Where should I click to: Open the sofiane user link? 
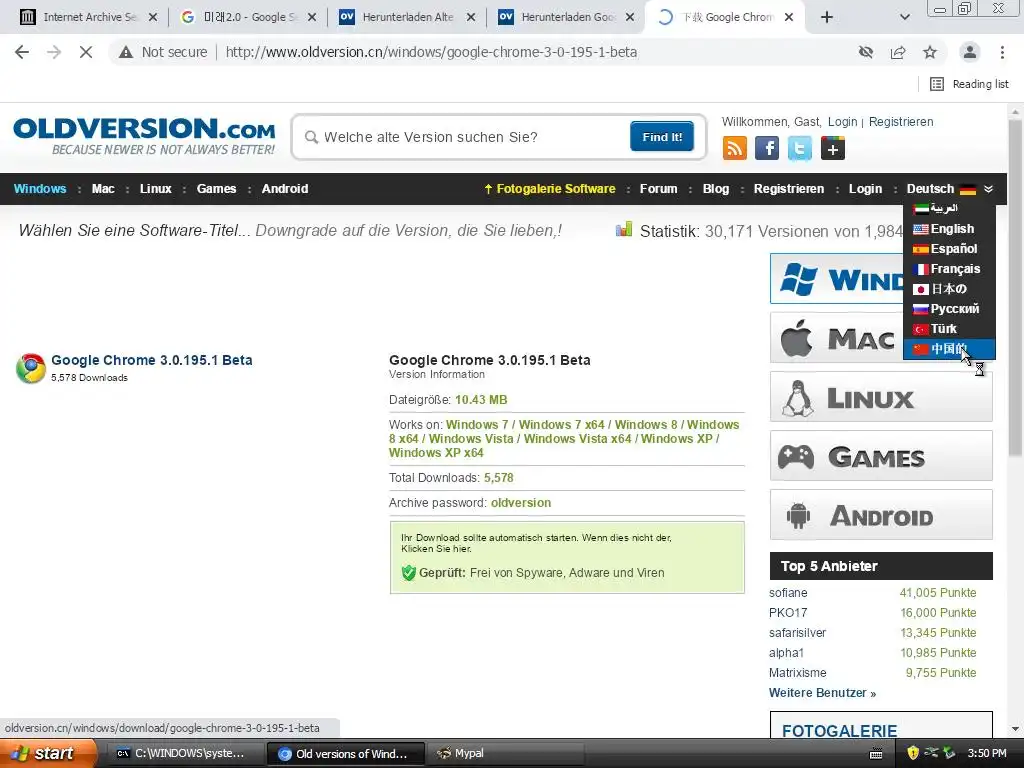[x=788, y=593]
